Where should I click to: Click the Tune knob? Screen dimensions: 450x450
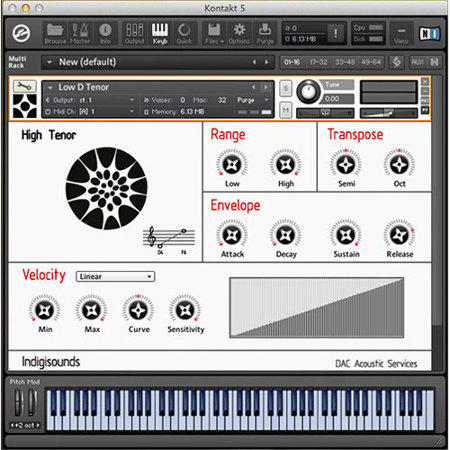pos(308,92)
